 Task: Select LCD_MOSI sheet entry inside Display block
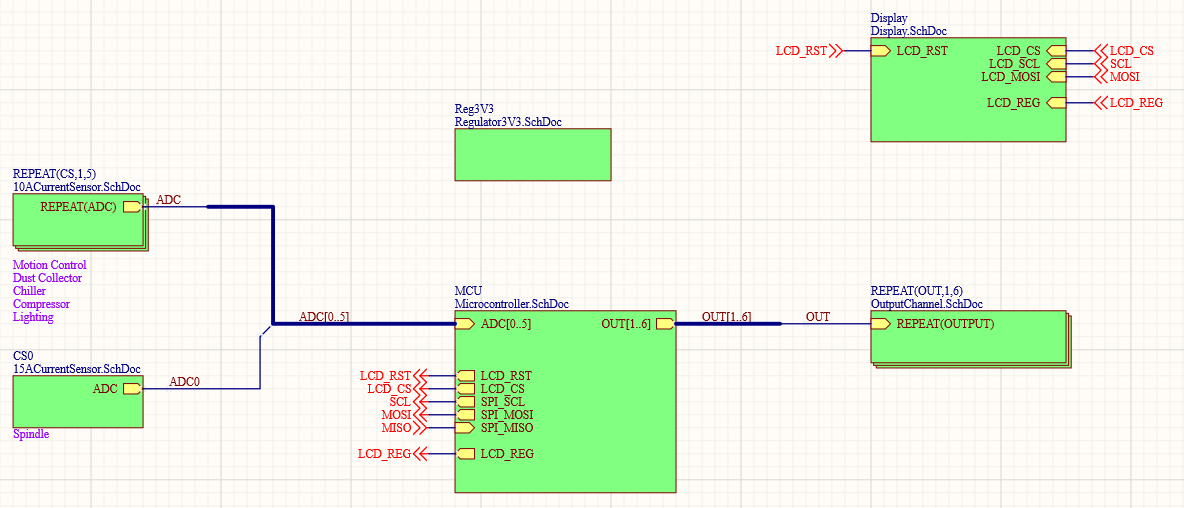1023,76
